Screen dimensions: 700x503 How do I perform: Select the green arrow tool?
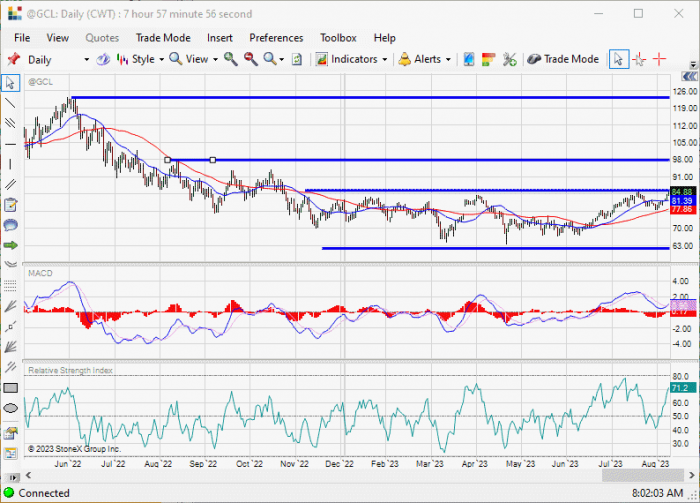tap(10, 245)
